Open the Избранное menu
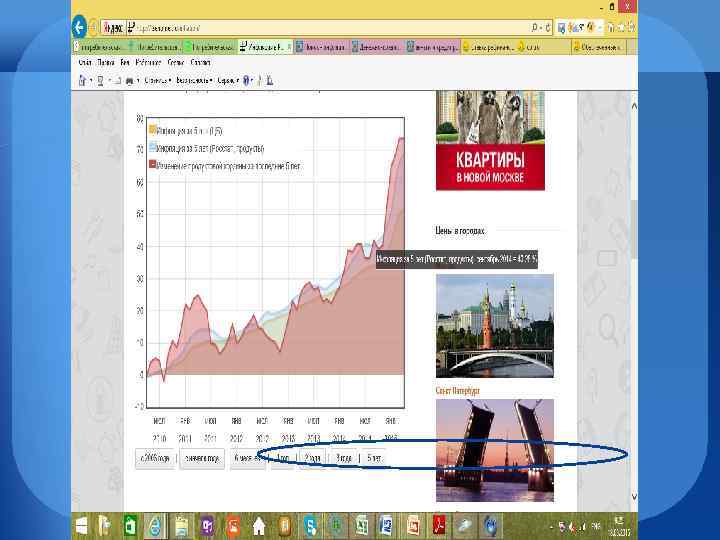The image size is (720, 540). 148,62
